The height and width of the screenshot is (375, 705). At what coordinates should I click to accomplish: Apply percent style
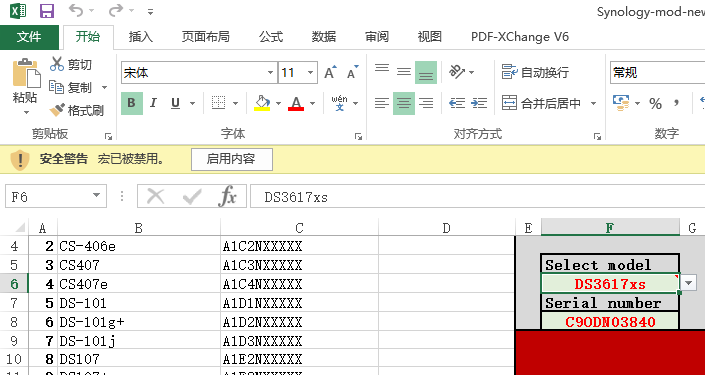655,104
